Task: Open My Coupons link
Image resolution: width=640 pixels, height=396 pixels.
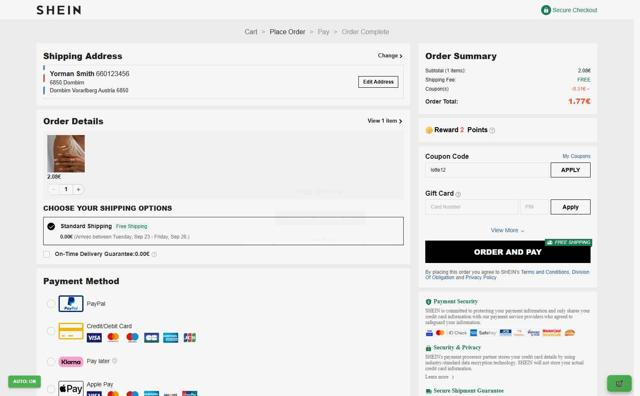Action: [x=576, y=156]
